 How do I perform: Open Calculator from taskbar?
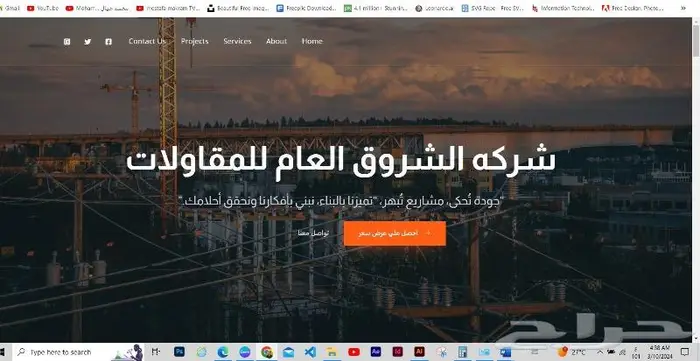pyautogui.click(x=462, y=352)
